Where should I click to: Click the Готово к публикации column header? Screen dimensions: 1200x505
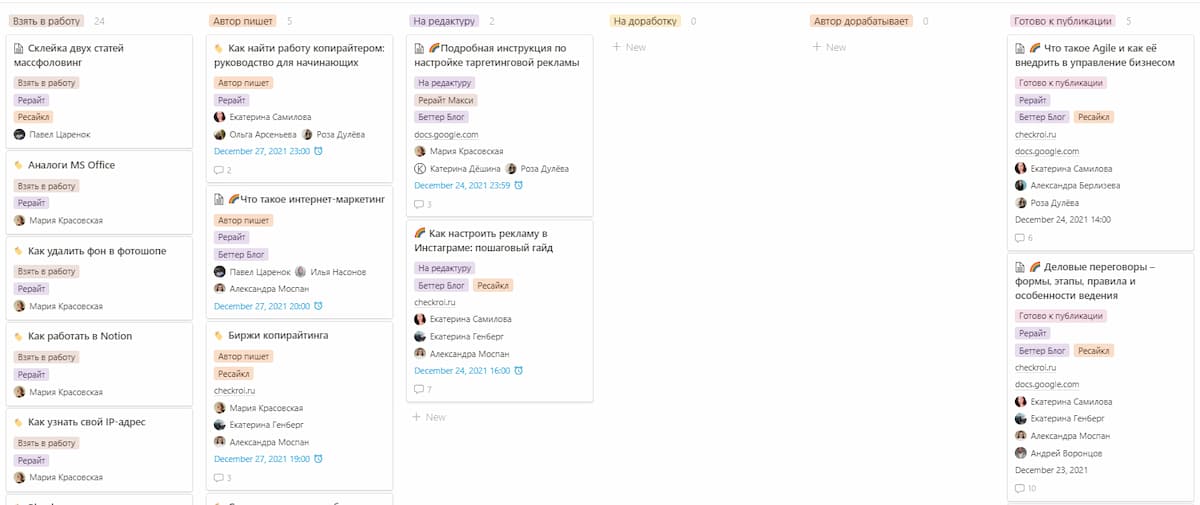1063,21
